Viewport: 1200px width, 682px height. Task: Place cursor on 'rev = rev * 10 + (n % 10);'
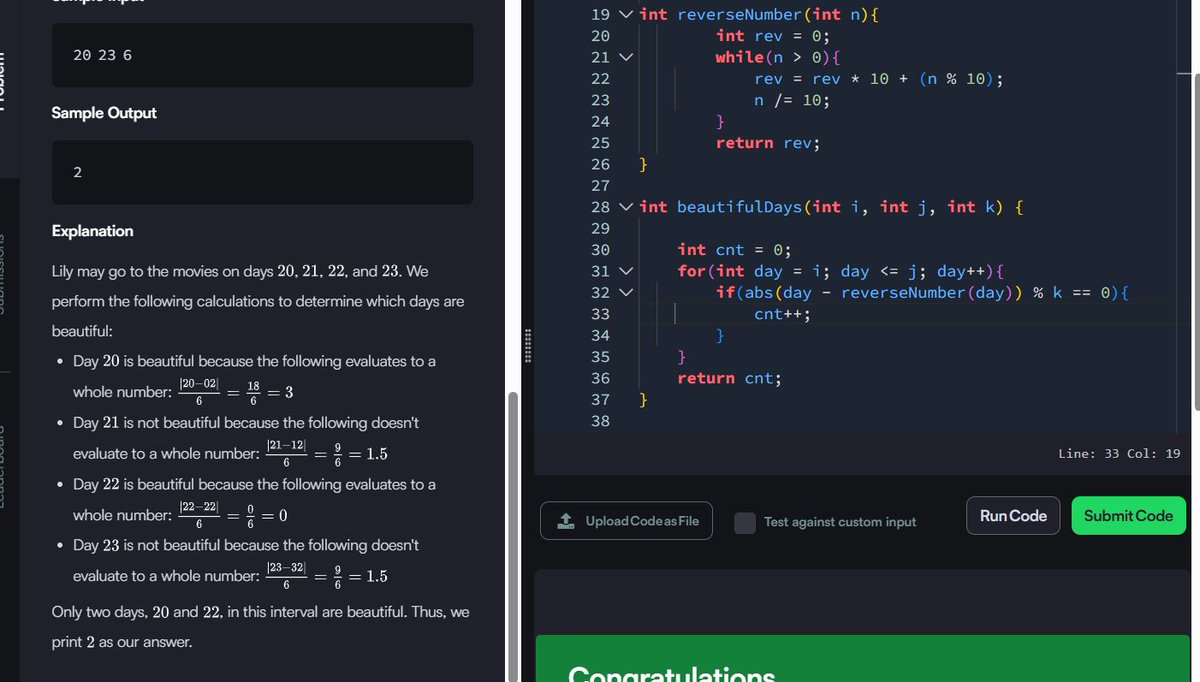[878, 79]
